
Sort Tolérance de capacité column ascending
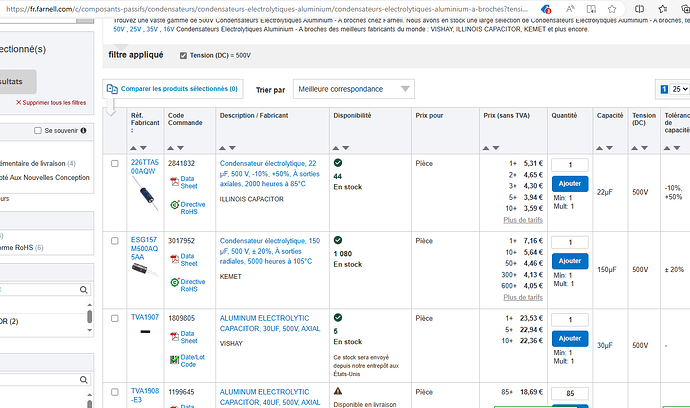coord(667,148)
